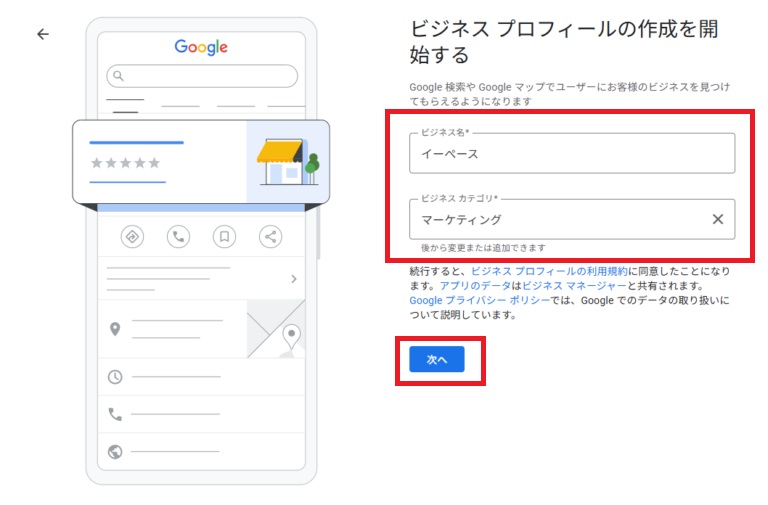Viewport: 768px width, 505px height.
Task: Open アプリのデータ link
Action: coord(475,286)
